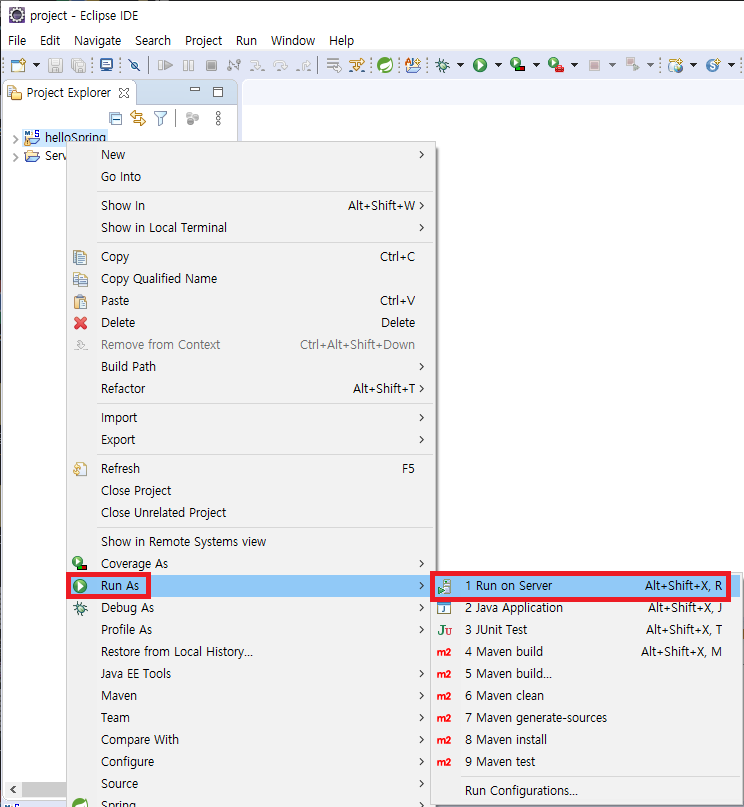This screenshot has height=807, width=744.
Task: Expand the New submenu
Action: [251, 155]
